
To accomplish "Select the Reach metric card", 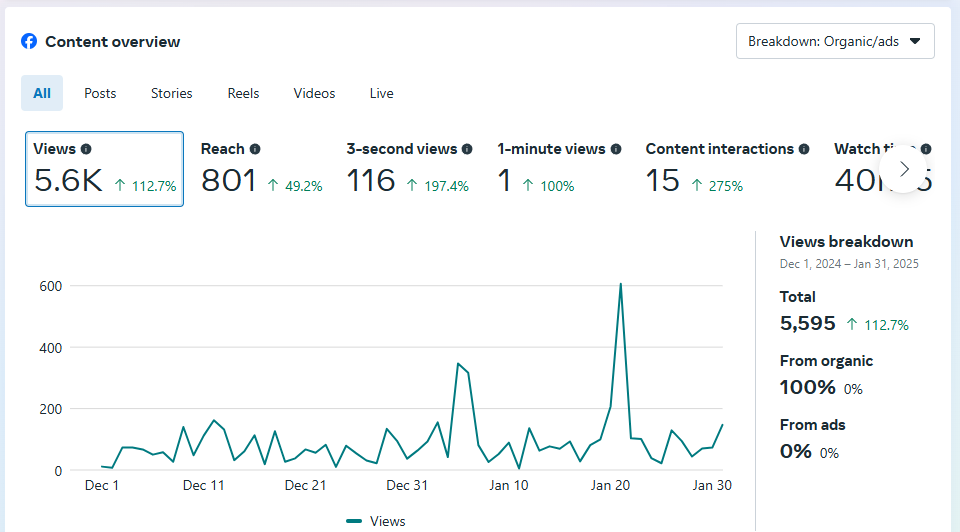I will (261, 169).
